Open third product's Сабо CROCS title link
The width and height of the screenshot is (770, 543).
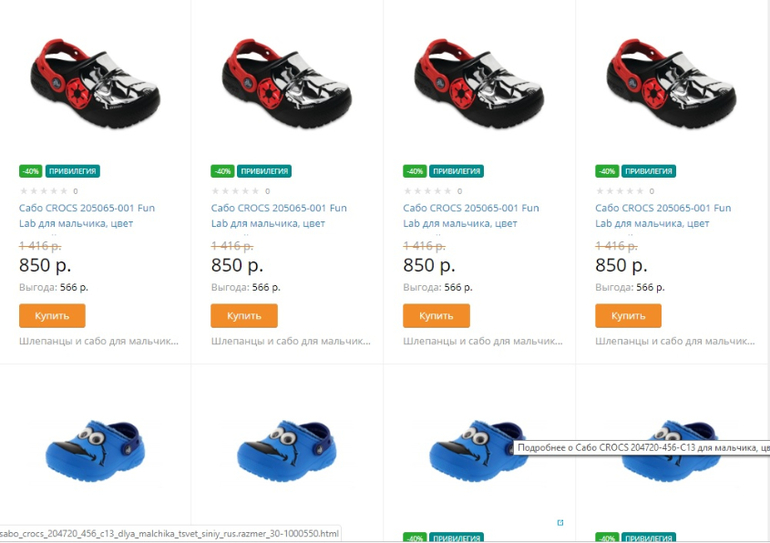point(471,216)
